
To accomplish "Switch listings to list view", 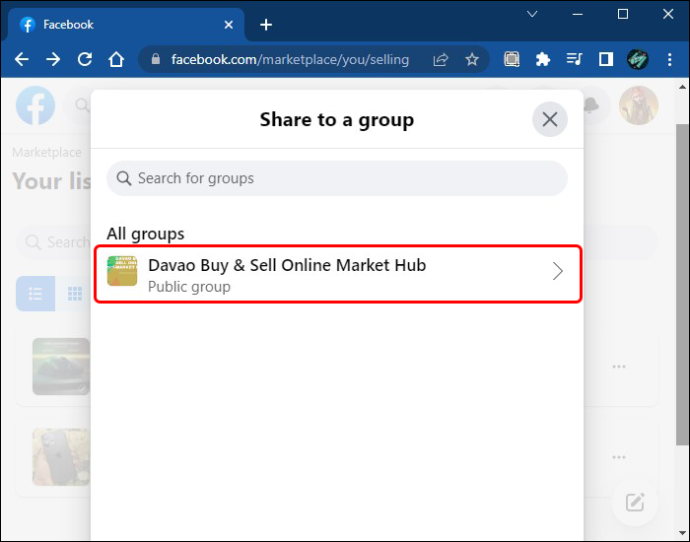I will (x=35, y=293).
